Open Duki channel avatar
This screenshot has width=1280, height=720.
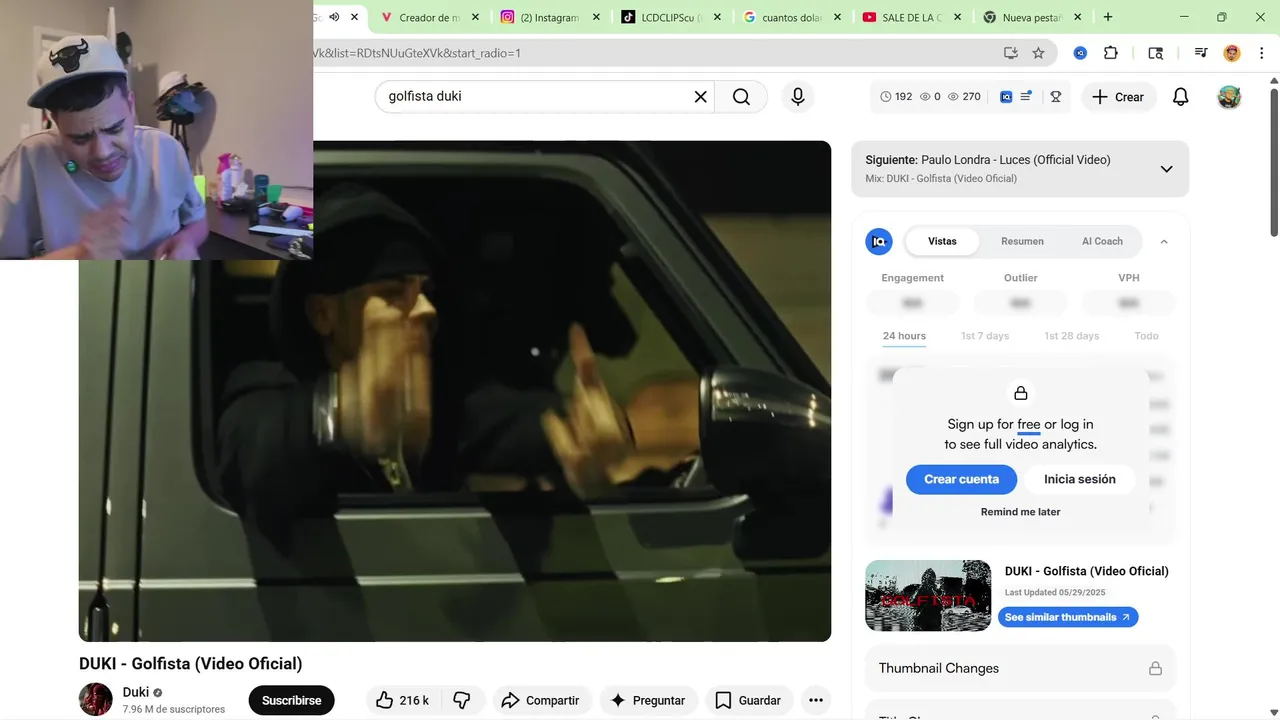click(96, 699)
